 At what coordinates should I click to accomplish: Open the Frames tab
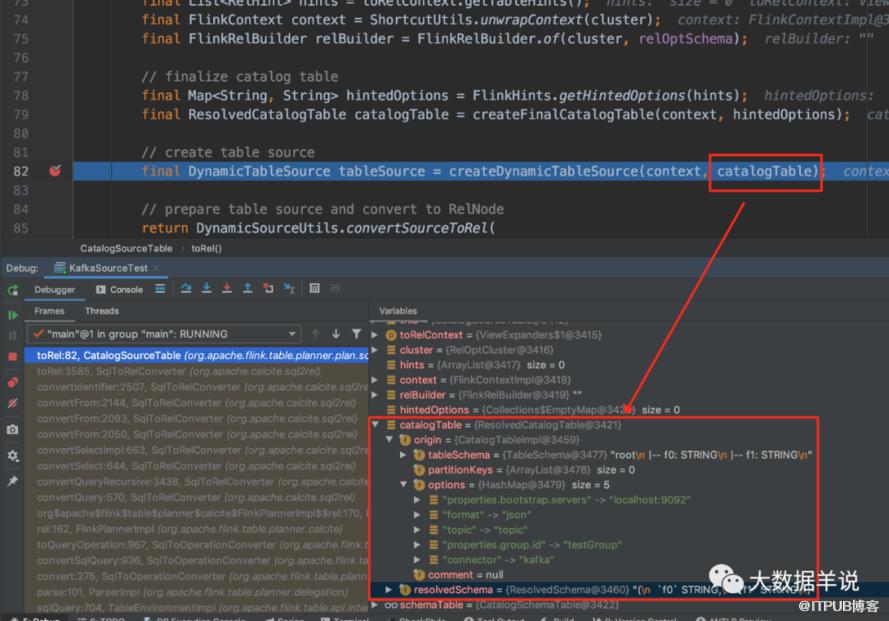click(x=49, y=311)
